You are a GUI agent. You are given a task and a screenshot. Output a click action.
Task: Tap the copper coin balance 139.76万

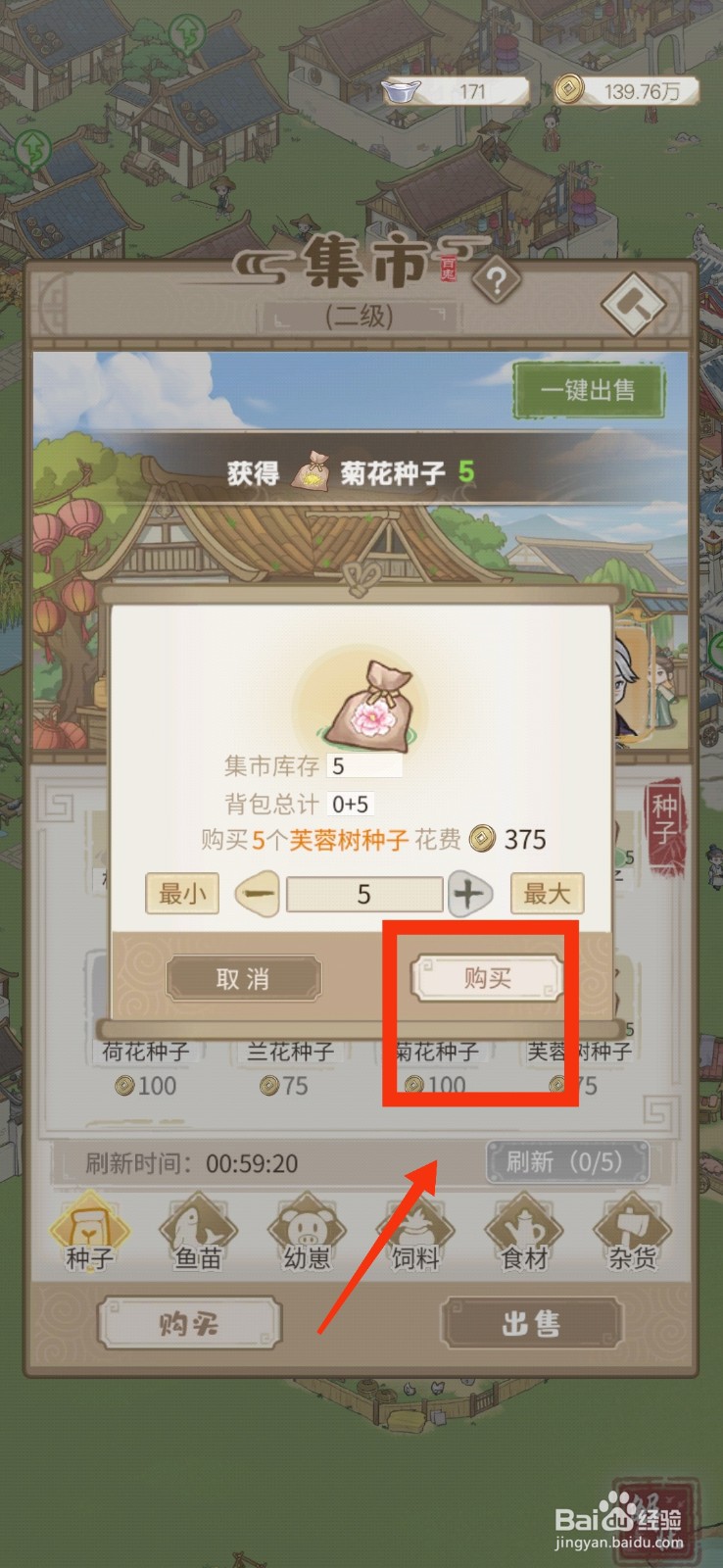(x=627, y=91)
